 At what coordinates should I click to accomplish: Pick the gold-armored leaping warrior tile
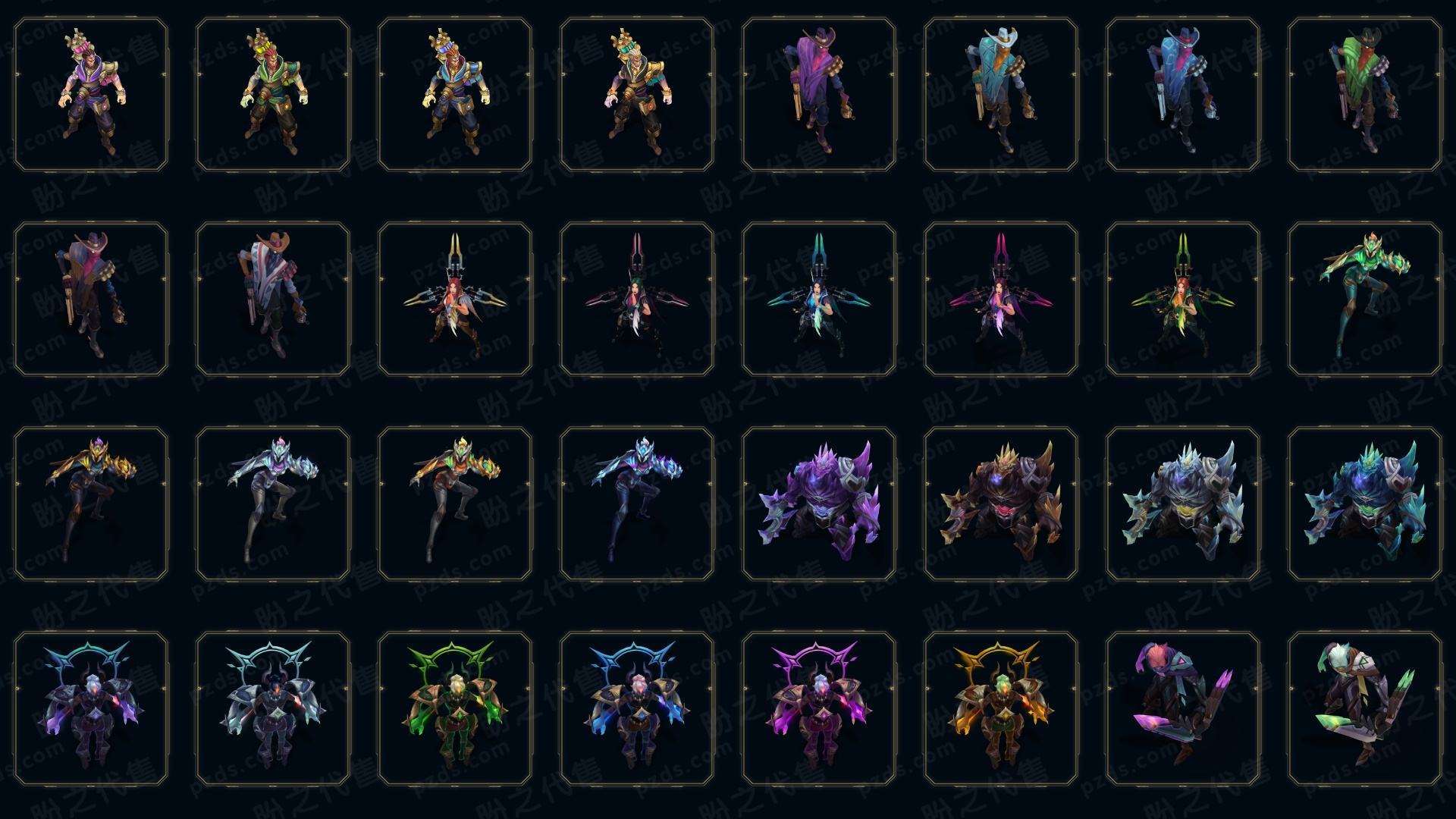coord(91,504)
